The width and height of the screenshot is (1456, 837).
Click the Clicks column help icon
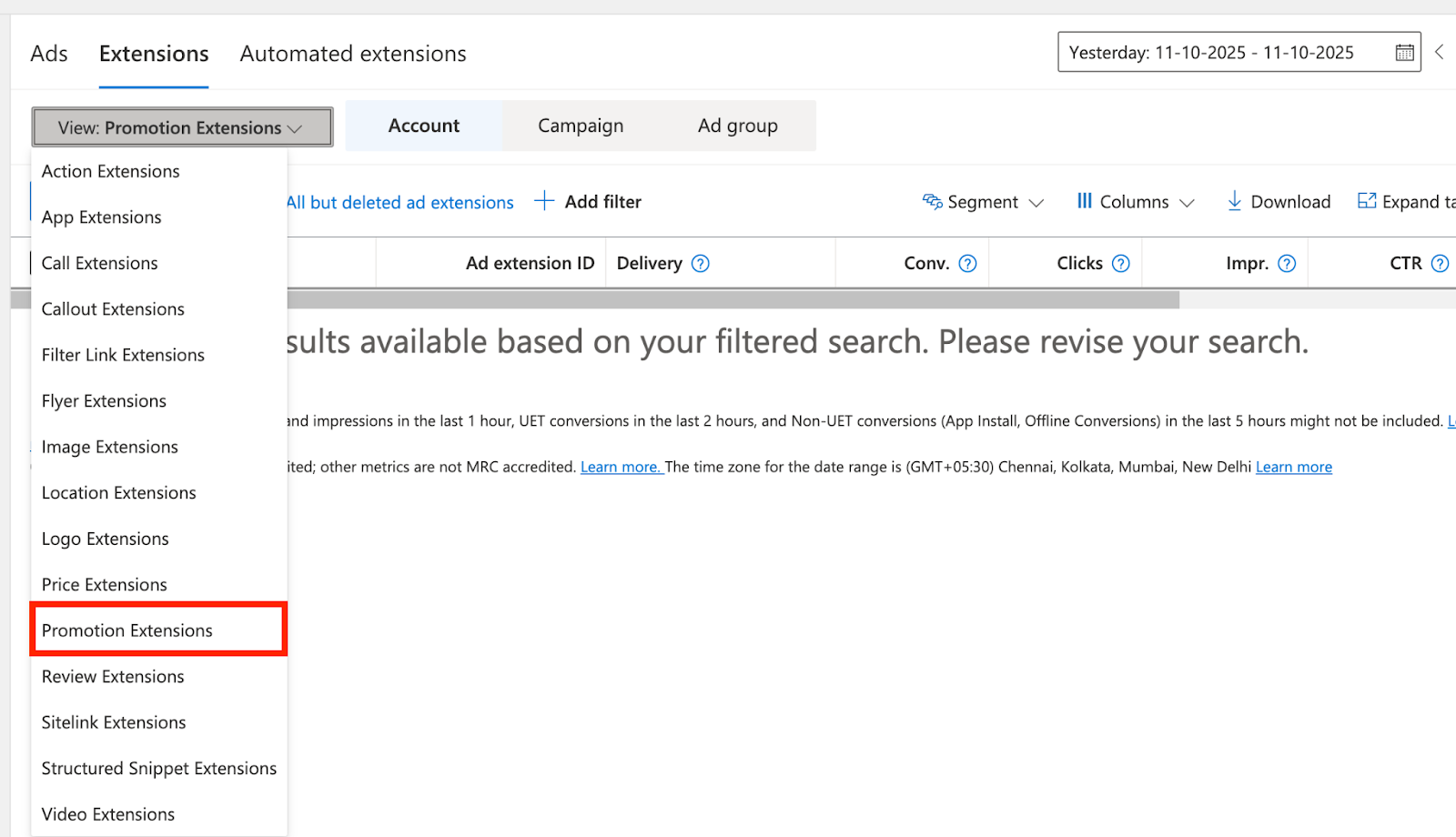click(x=1121, y=264)
